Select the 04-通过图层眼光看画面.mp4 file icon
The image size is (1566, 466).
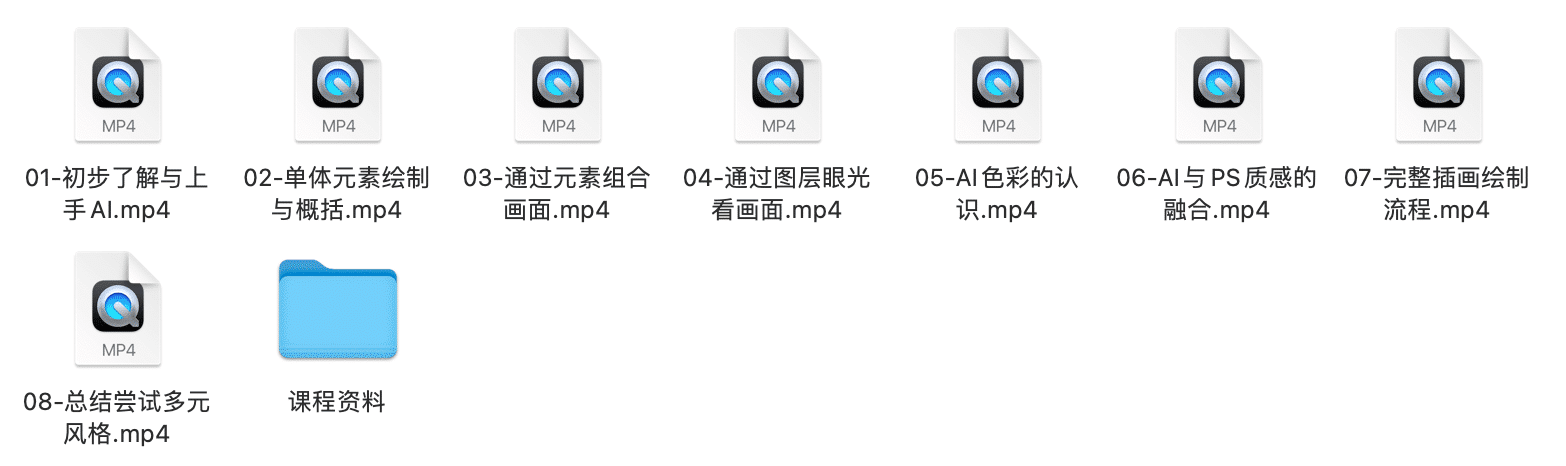click(x=778, y=85)
